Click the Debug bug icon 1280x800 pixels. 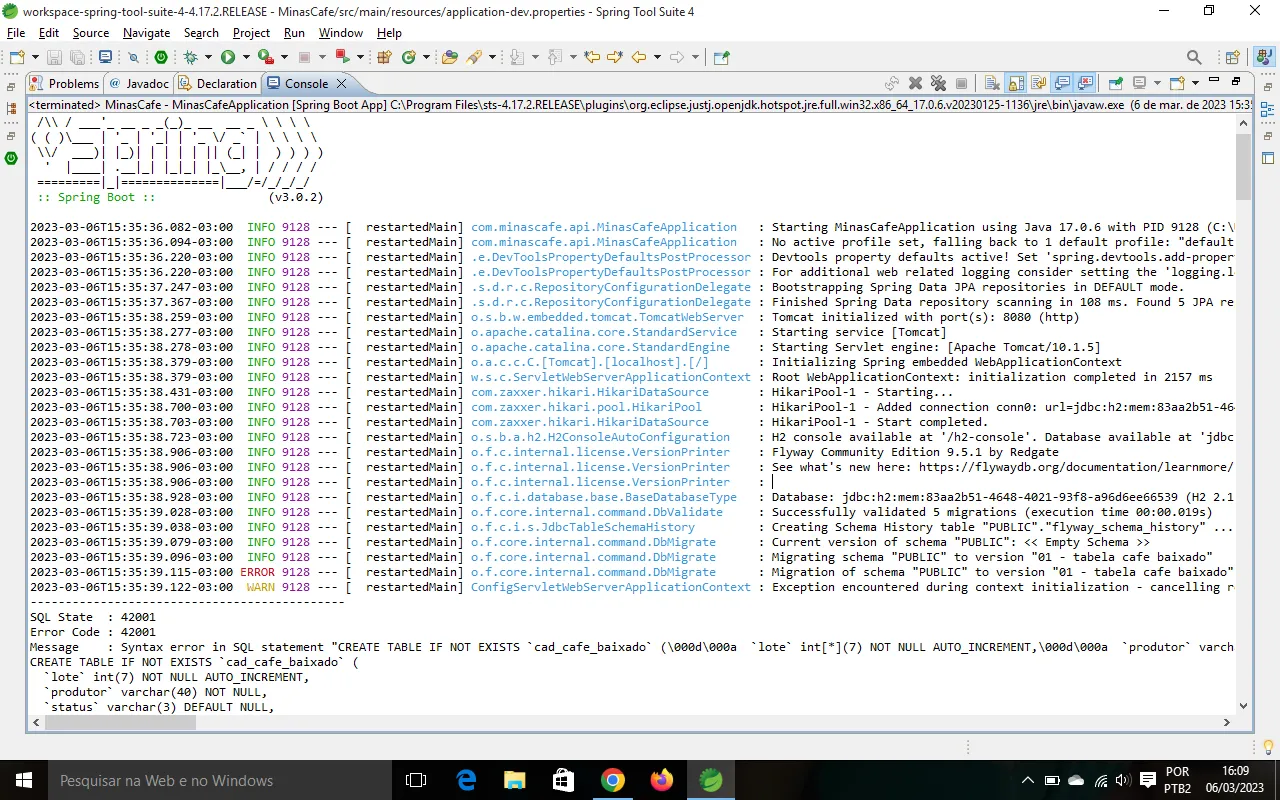click(x=191, y=58)
